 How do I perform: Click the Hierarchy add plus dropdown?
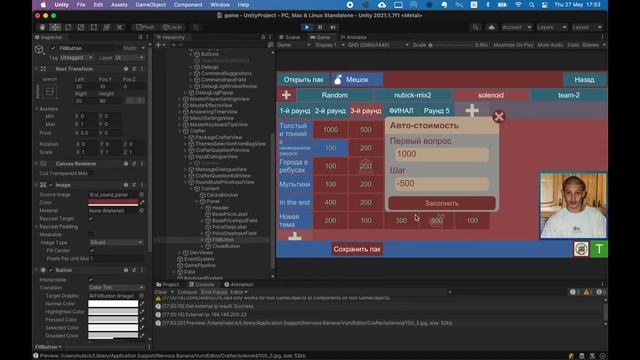160,45
